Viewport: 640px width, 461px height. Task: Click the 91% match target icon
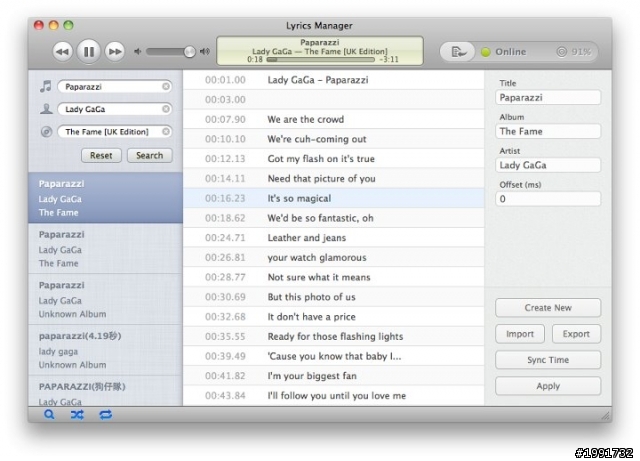point(562,52)
